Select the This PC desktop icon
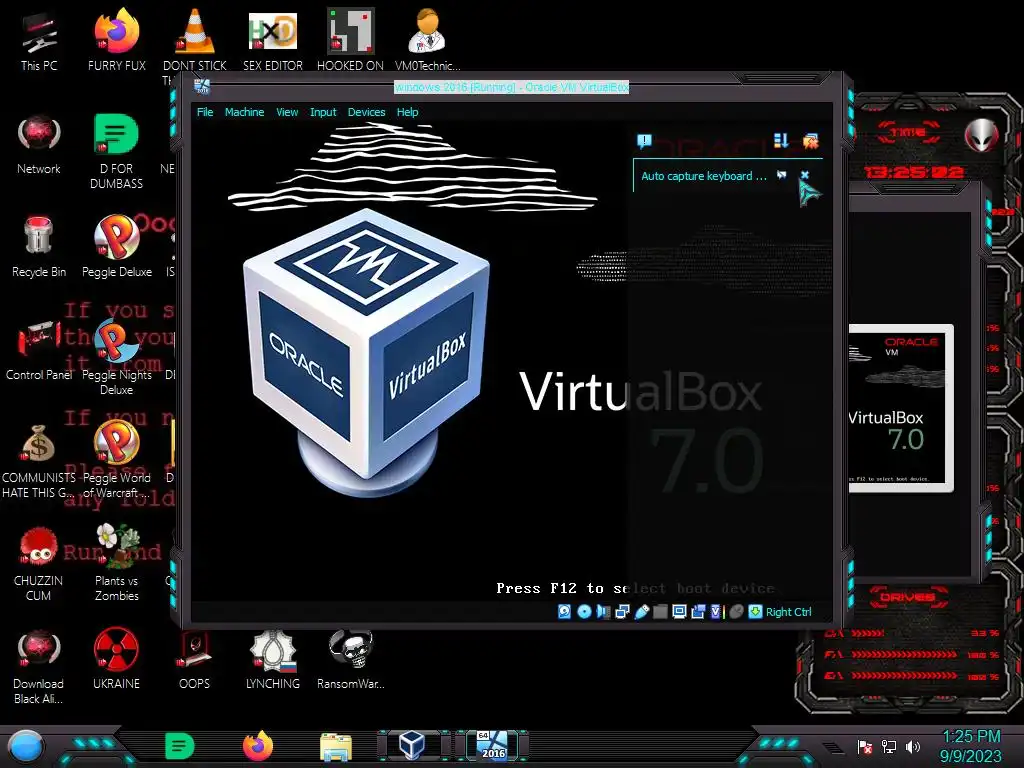The height and width of the screenshot is (768, 1024). point(39,40)
